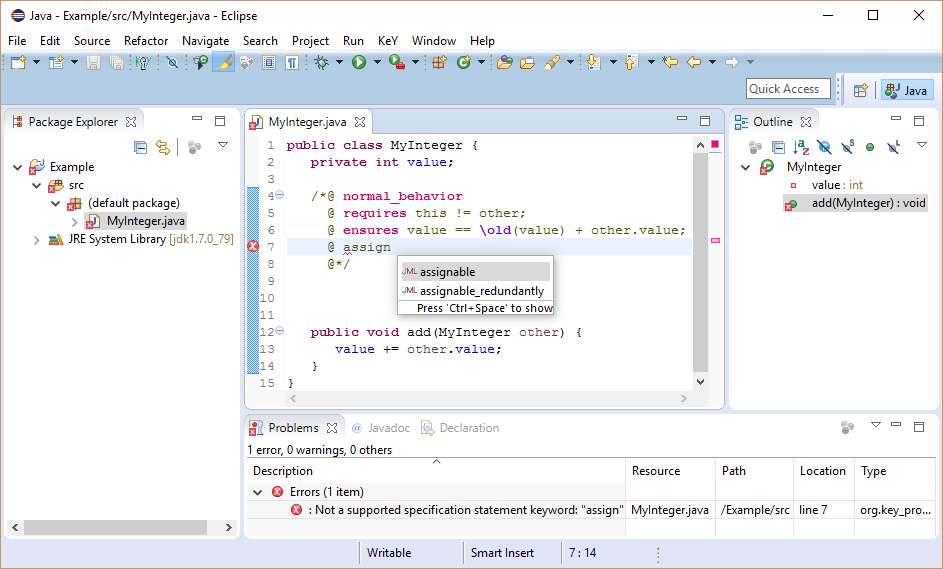This screenshot has width=943, height=569.
Task: Click the Open Perspective icon
Action: pos(861,90)
